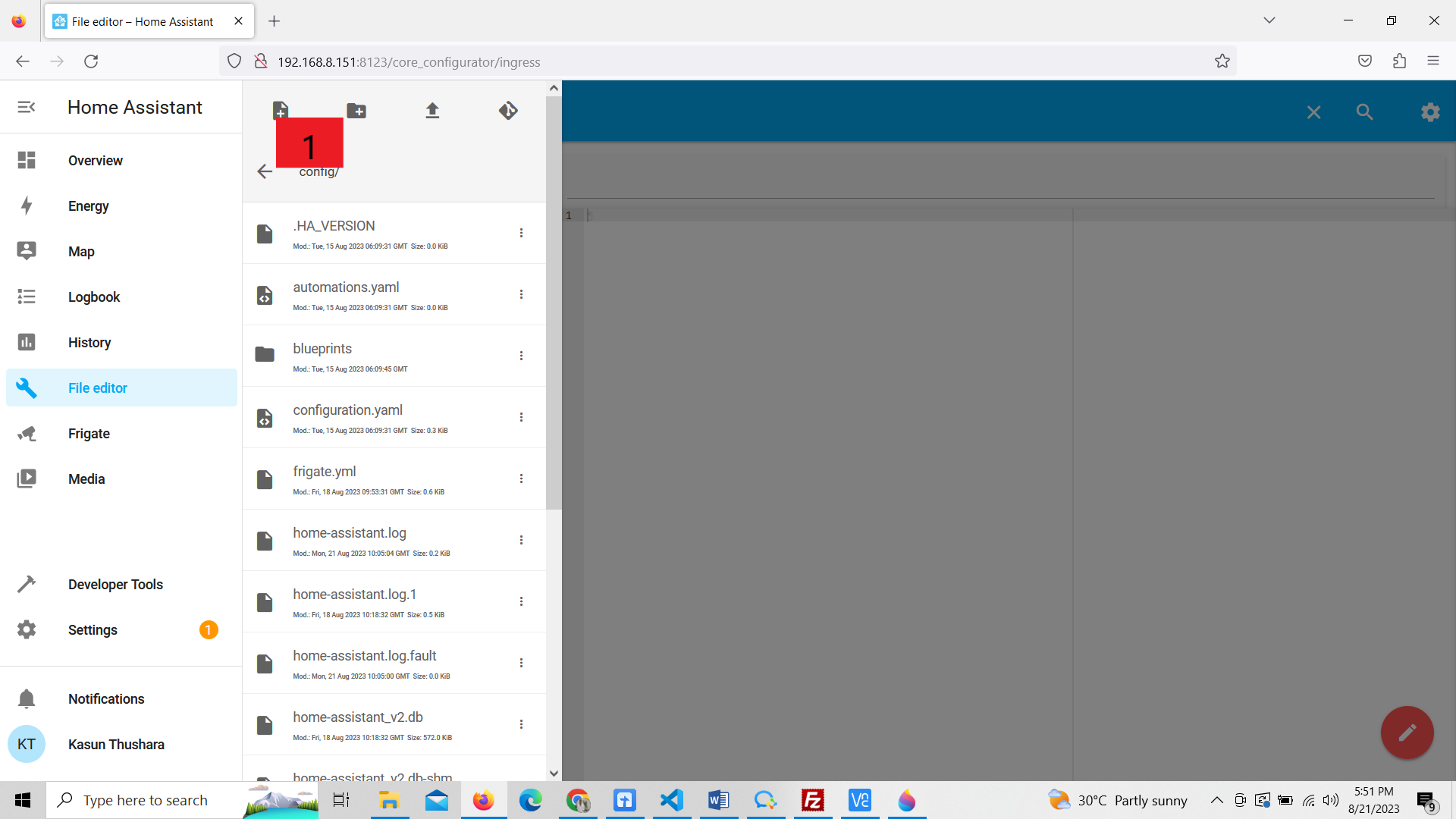Click the New File icon
The image size is (1456, 819).
[281, 111]
